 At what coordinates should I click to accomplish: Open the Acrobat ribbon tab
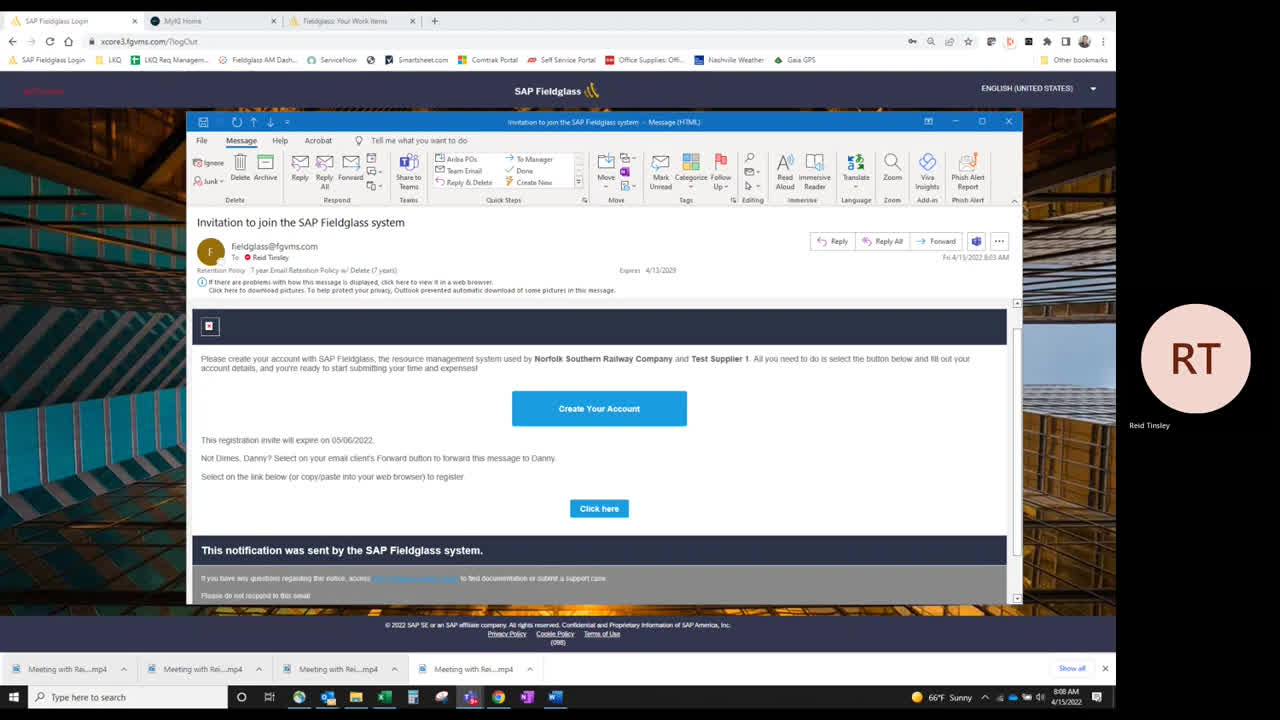(x=318, y=141)
